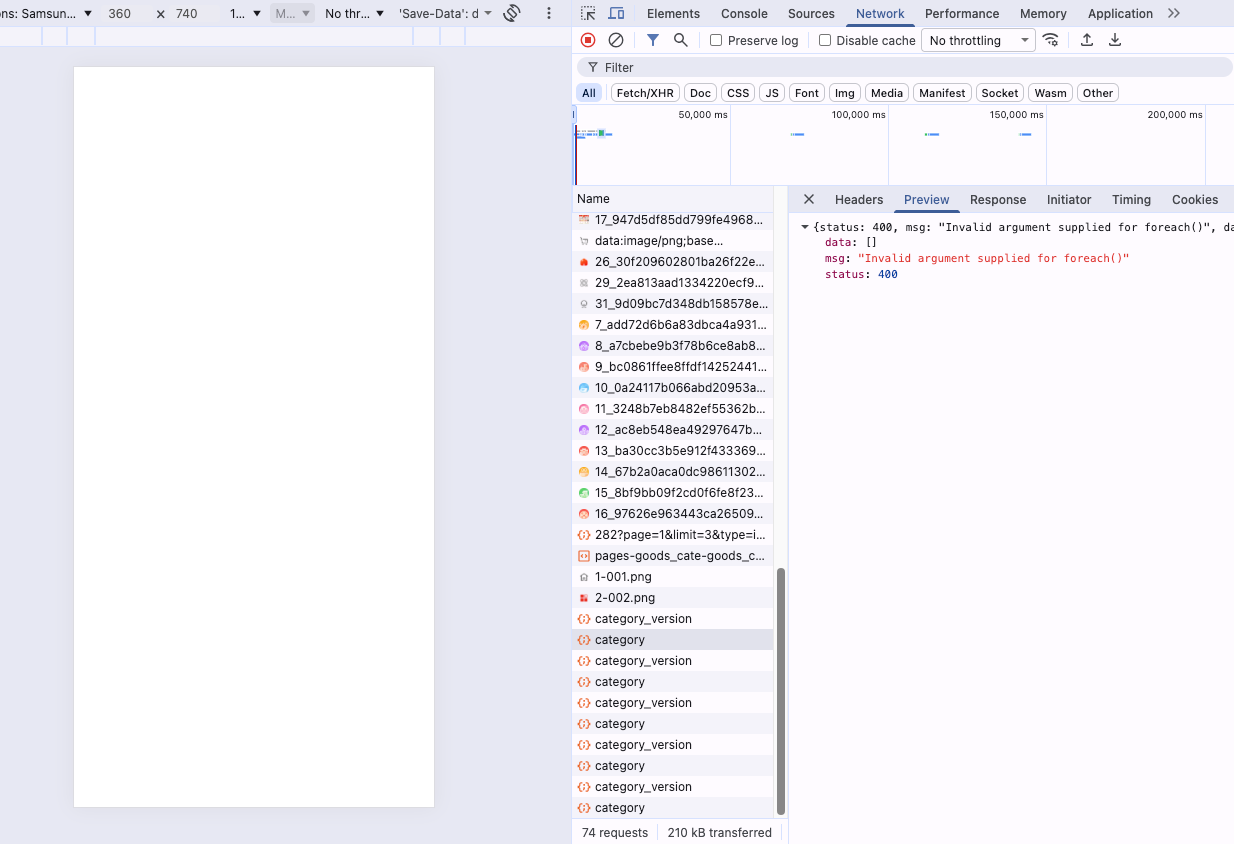Open the No throttling dropdown in Network panel
This screenshot has width=1234, height=844.
[x=978, y=41]
